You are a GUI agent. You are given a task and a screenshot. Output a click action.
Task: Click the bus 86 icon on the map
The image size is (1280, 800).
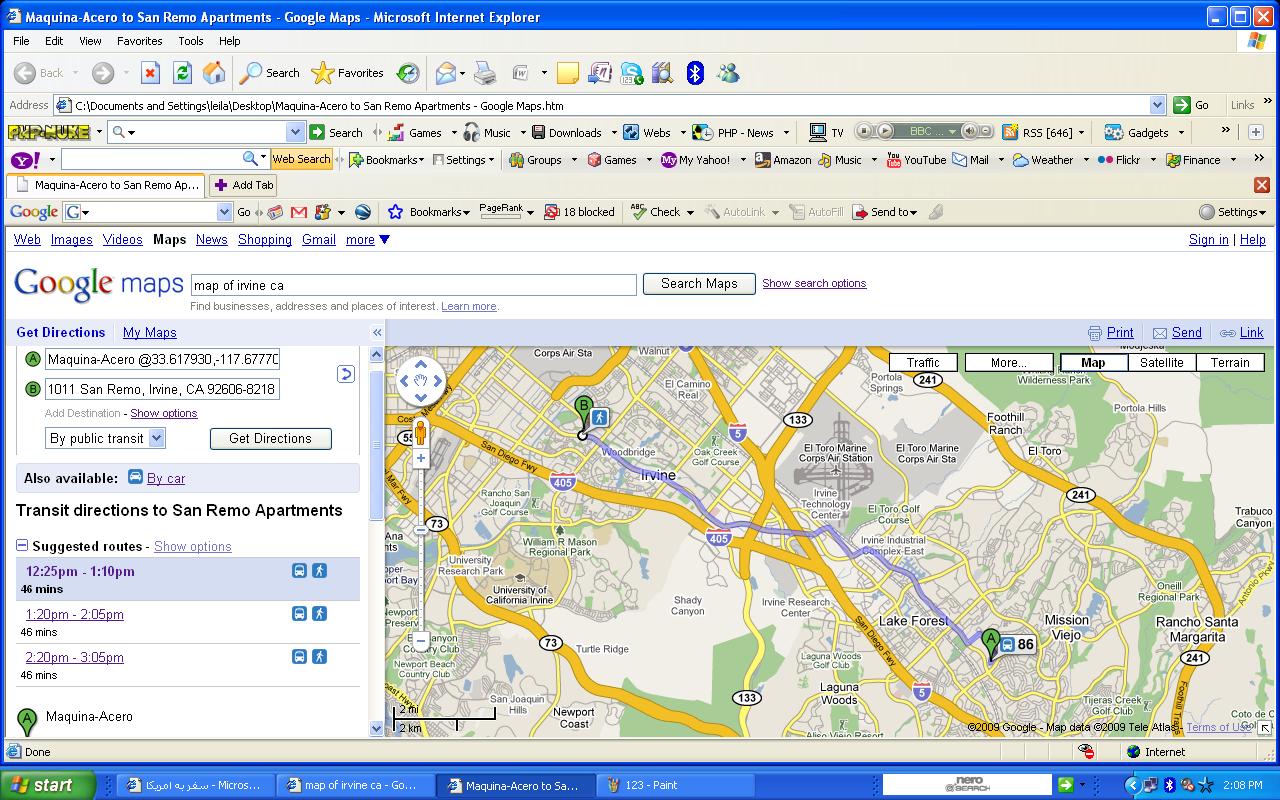(x=1017, y=645)
